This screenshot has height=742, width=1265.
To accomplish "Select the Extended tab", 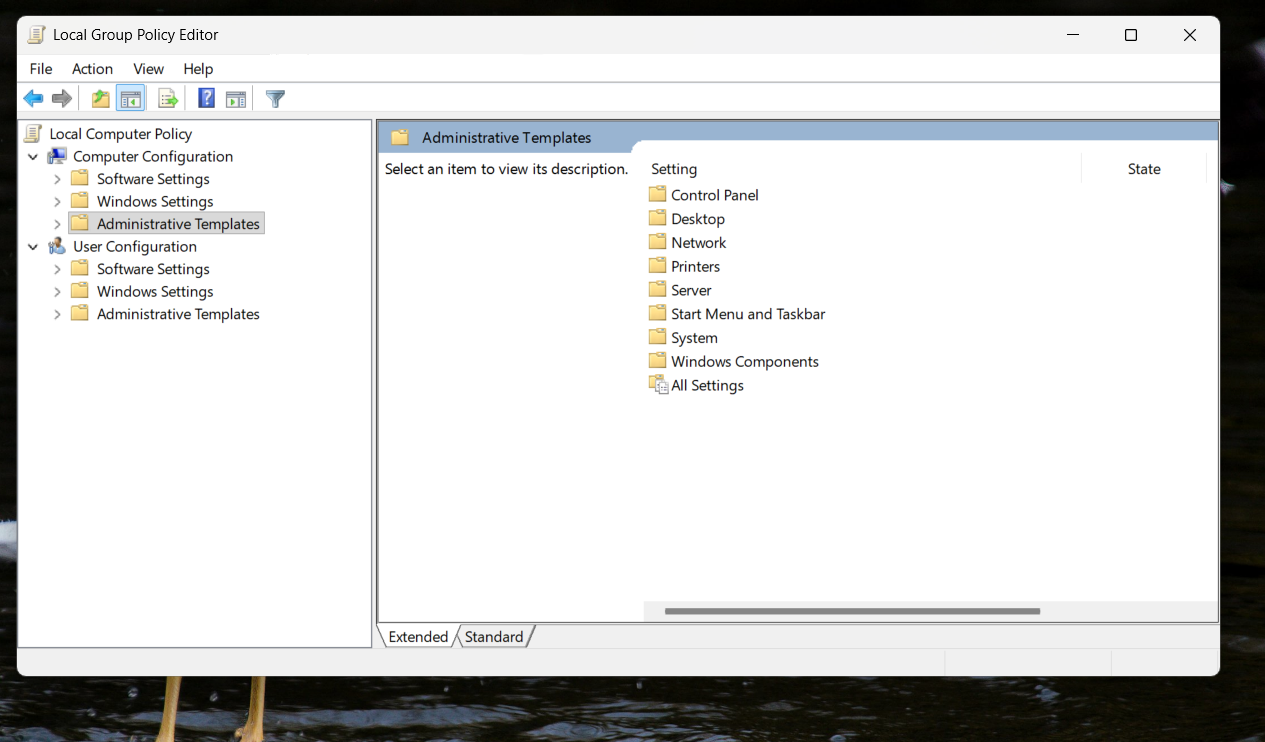I will [x=418, y=636].
